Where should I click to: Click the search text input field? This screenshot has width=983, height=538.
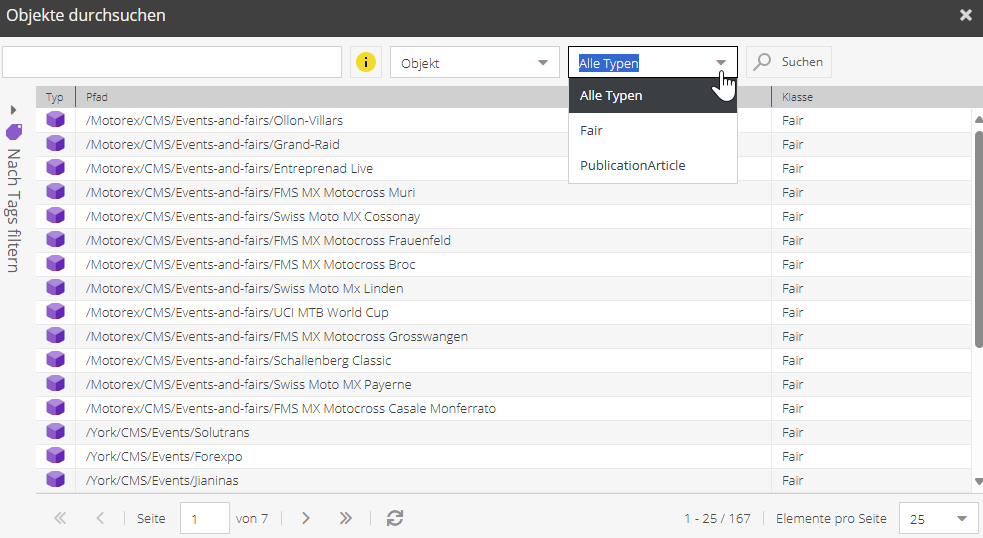(172, 62)
